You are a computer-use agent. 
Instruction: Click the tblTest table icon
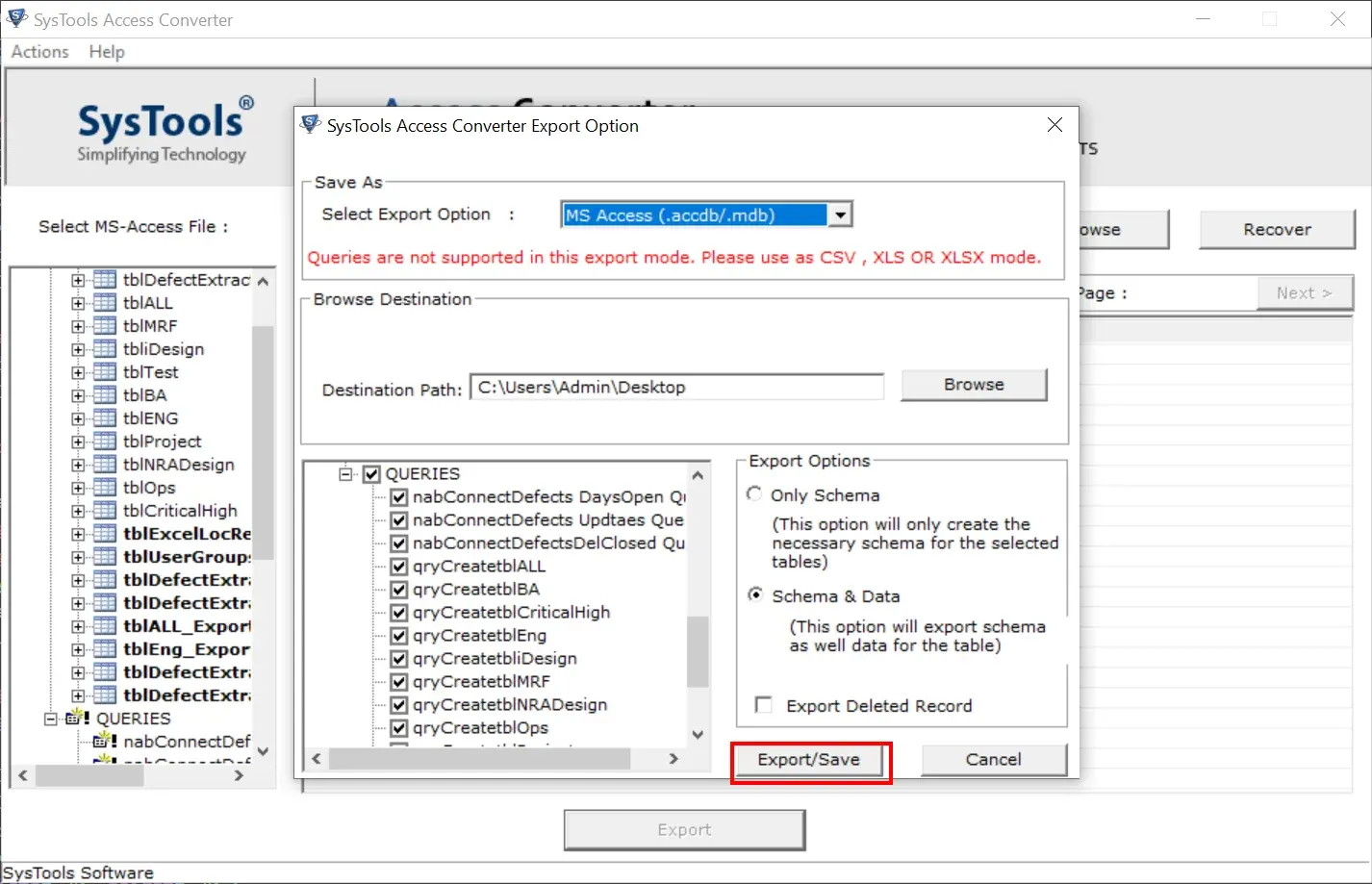105,372
